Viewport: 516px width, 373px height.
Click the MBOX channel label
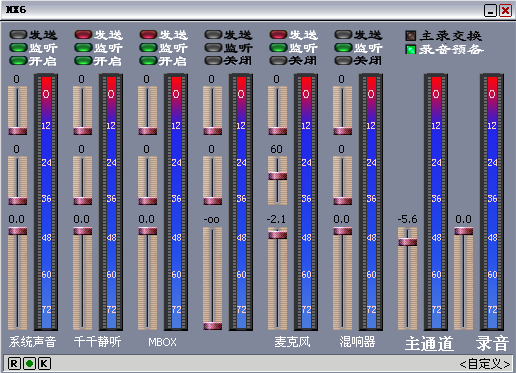coord(162,342)
